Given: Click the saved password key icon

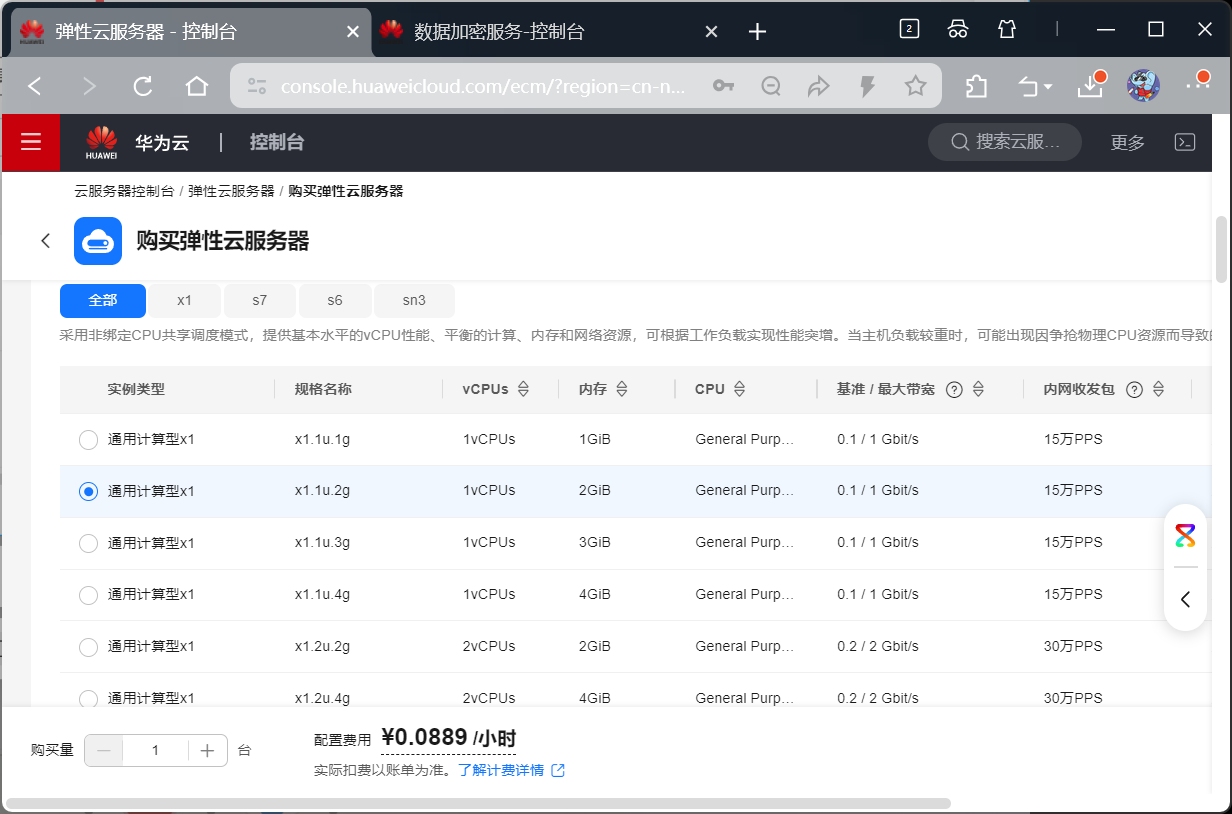Looking at the screenshot, I should pos(723,86).
